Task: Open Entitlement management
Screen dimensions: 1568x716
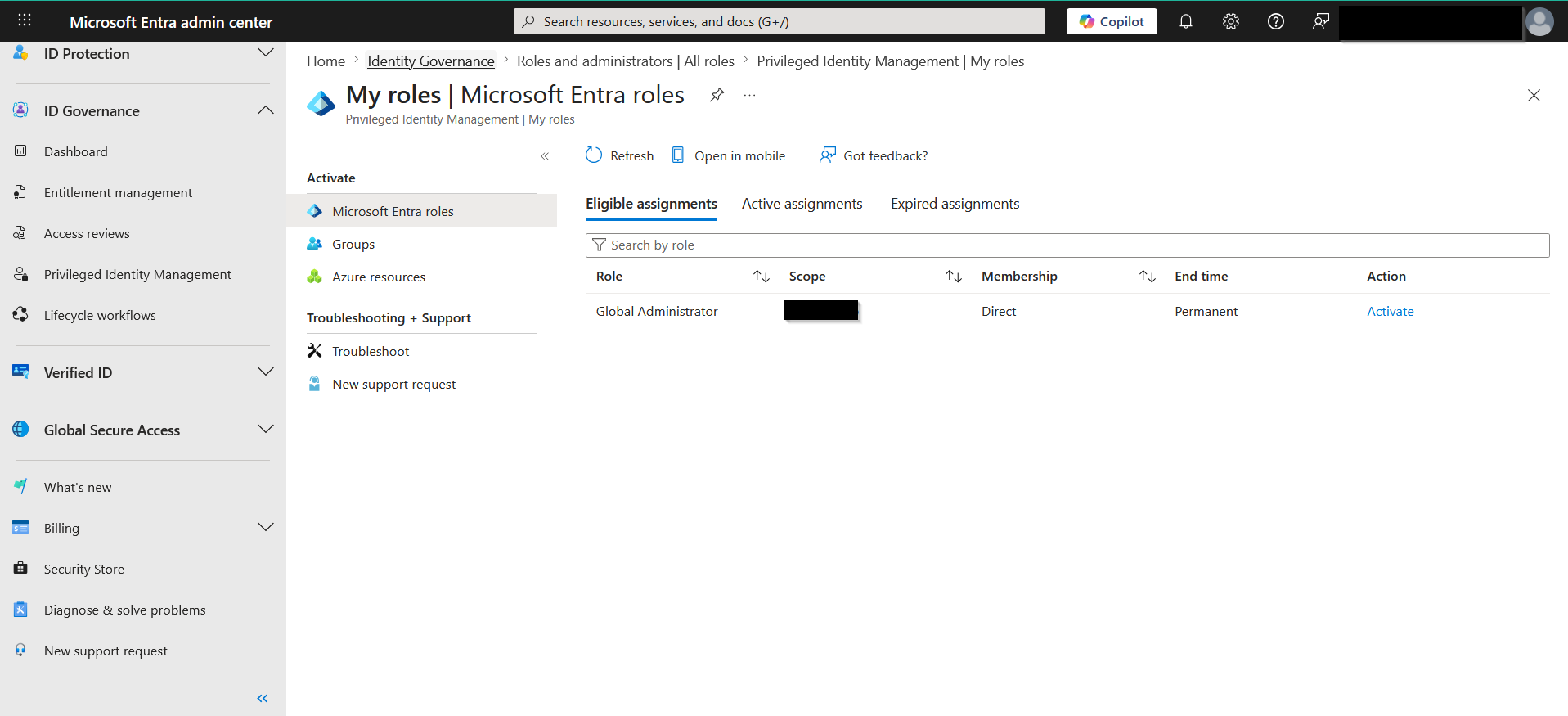Action: pyautogui.click(x=118, y=192)
